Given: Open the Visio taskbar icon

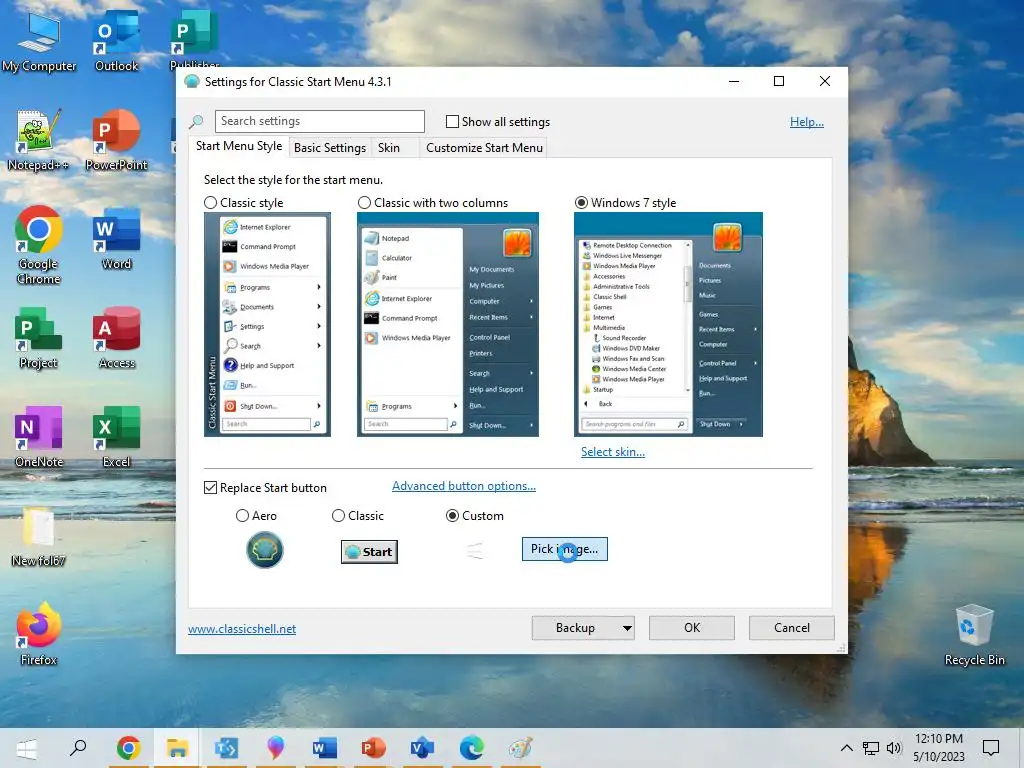Looking at the screenshot, I should pyautogui.click(x=423, y=748).
